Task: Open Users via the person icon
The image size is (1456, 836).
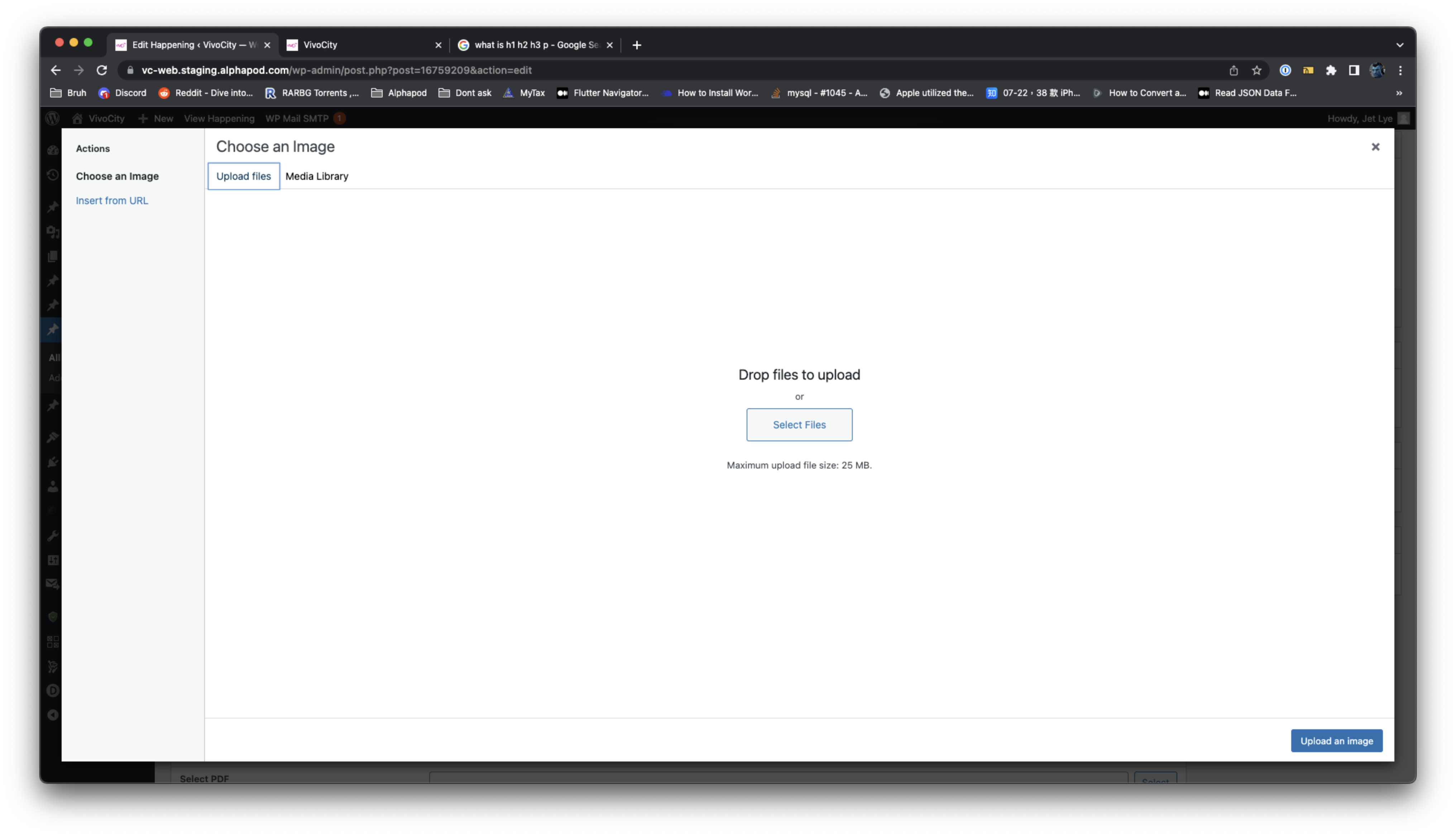Action: click(52, 487)
